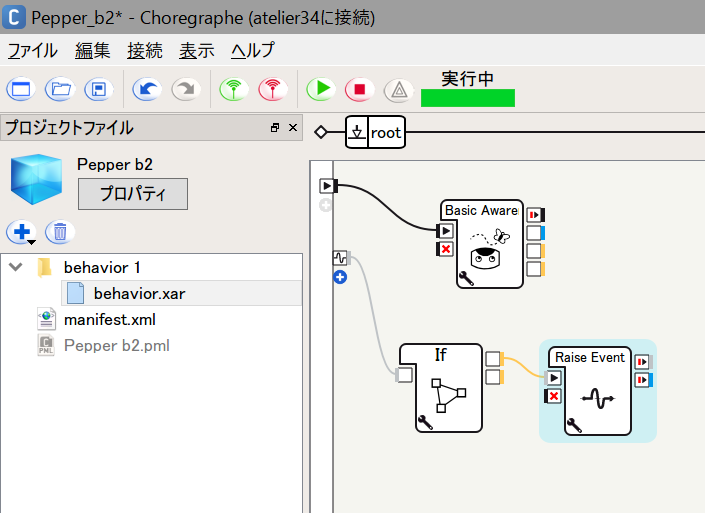Click Raise Event onStart input port
705x513 pixels.
(553, 378)
